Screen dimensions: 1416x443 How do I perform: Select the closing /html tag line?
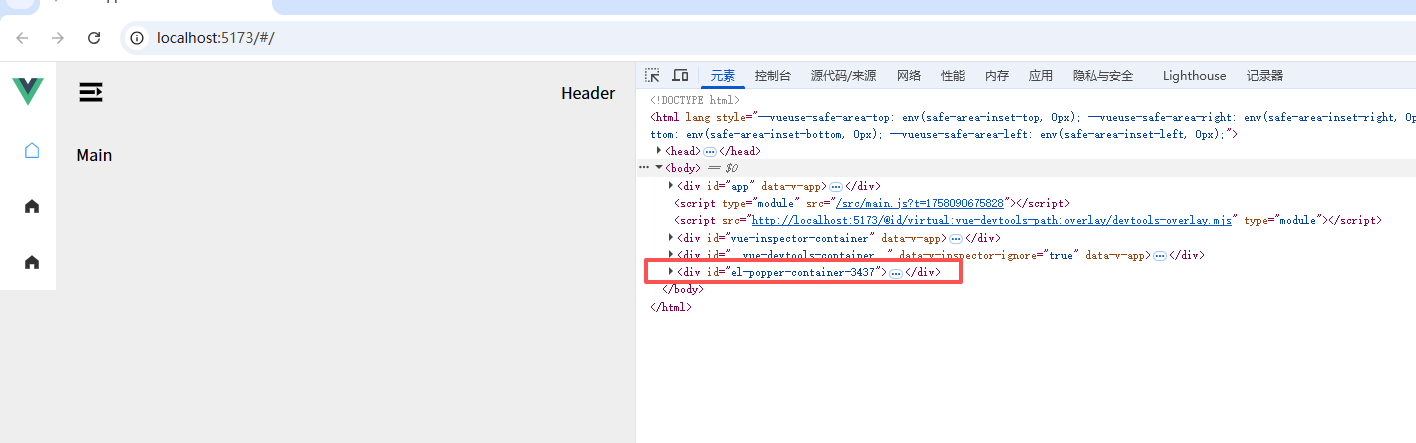tap(671, 307)
